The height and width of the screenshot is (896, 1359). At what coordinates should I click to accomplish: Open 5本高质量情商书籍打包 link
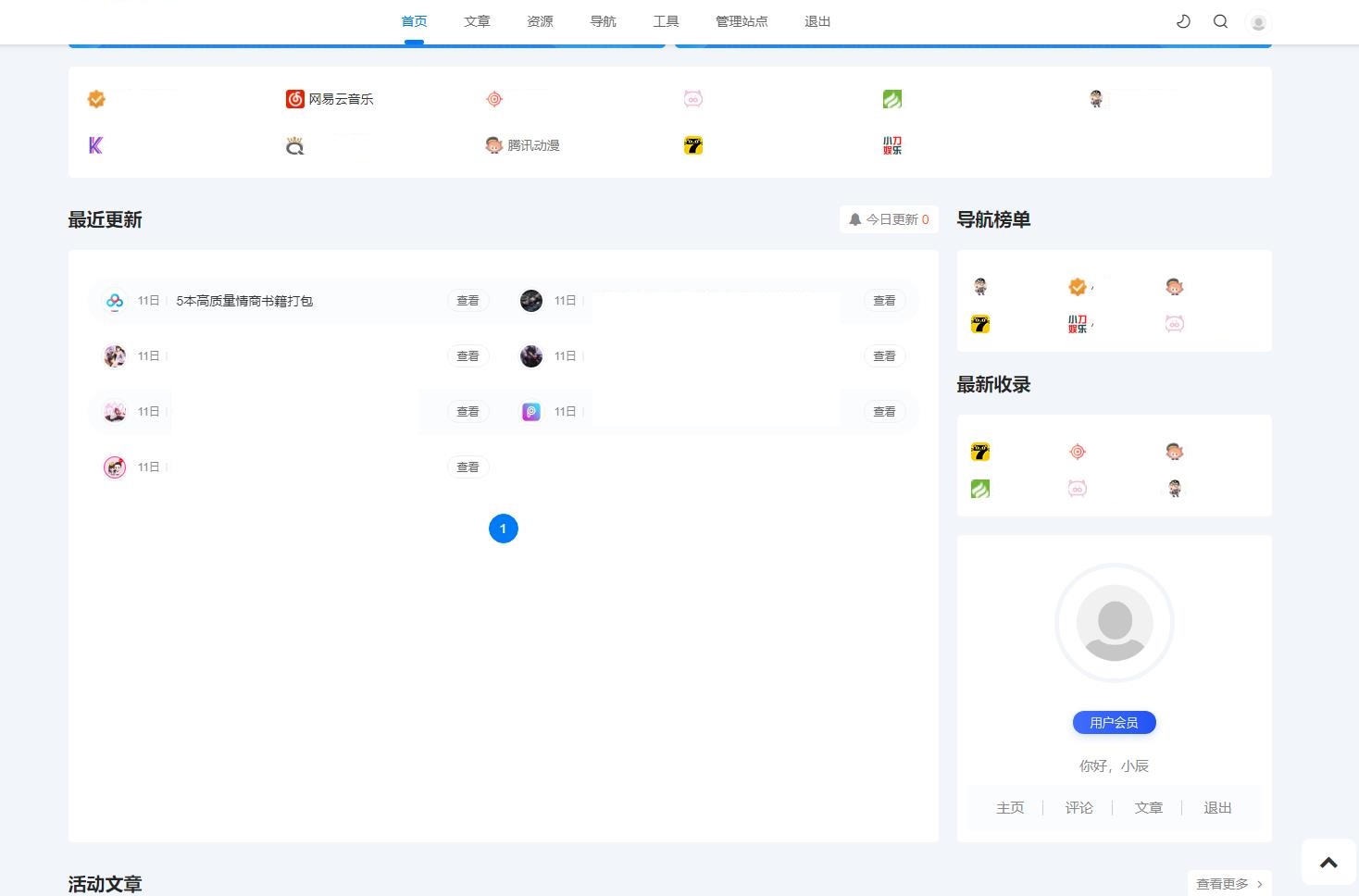click(244, 300)
